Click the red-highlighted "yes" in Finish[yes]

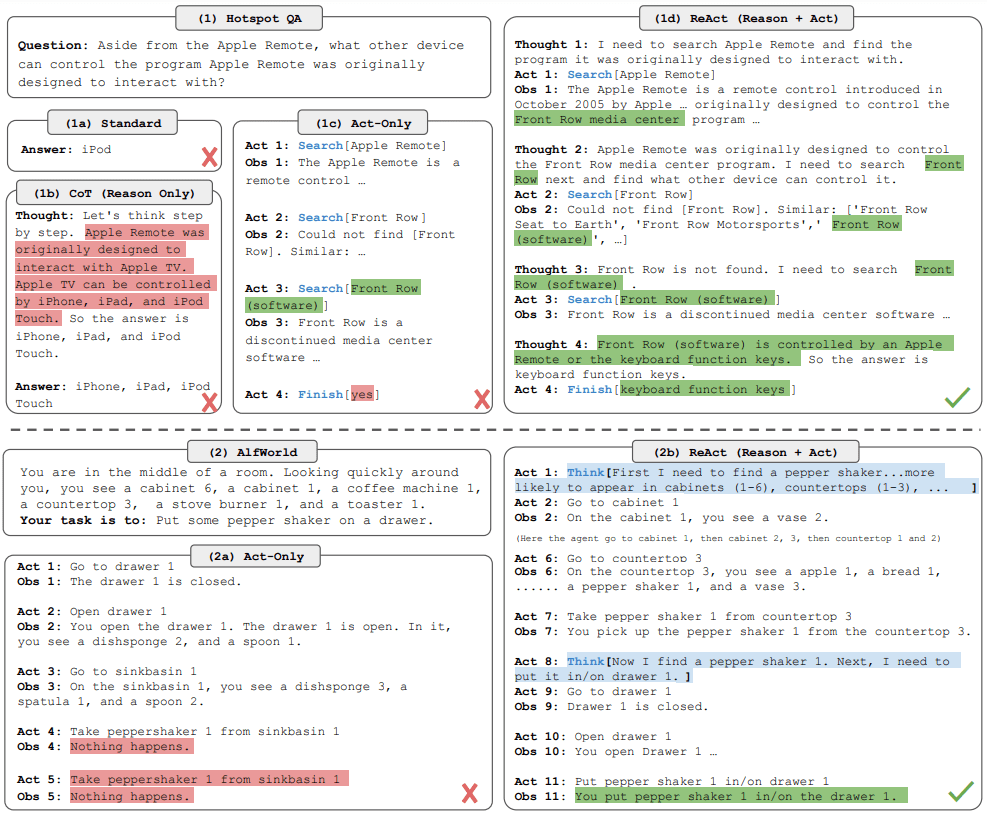[x=362, y=394]
